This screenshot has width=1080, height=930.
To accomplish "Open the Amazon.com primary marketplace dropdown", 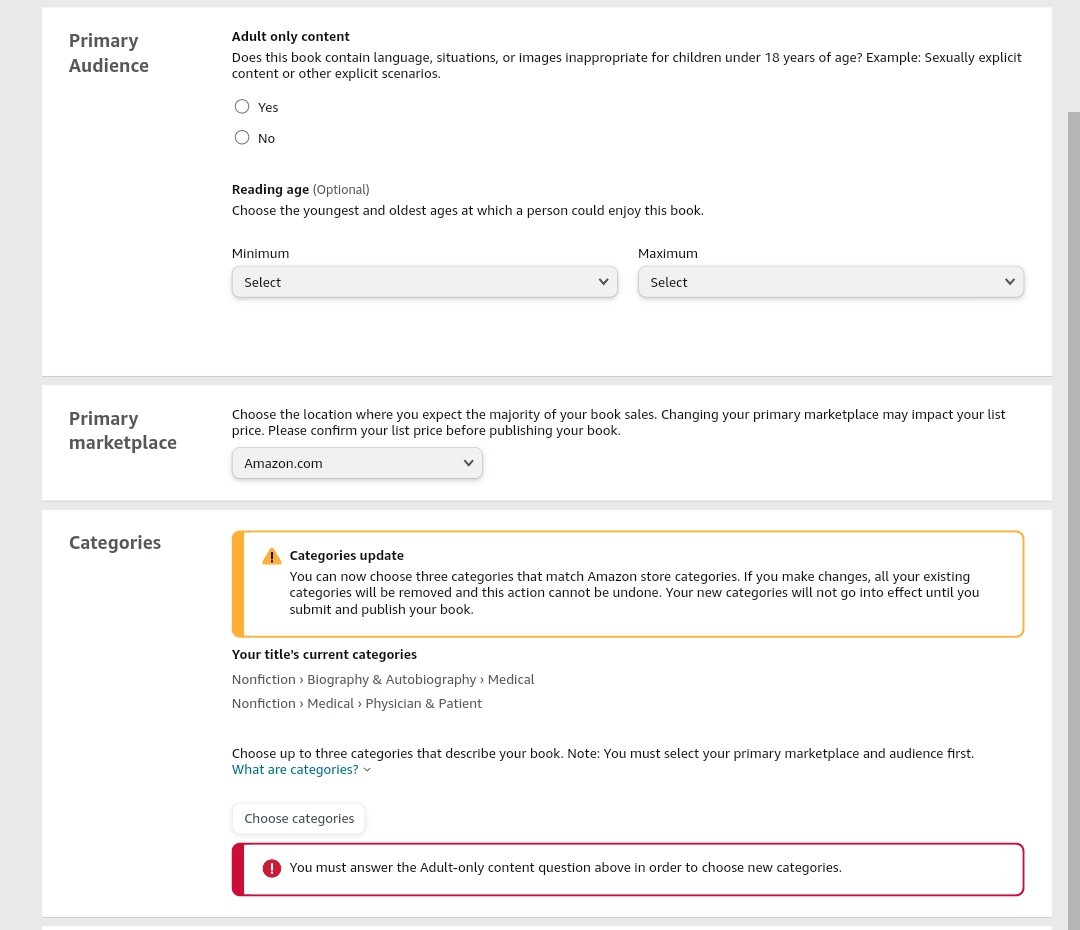I will click(357, 464).
